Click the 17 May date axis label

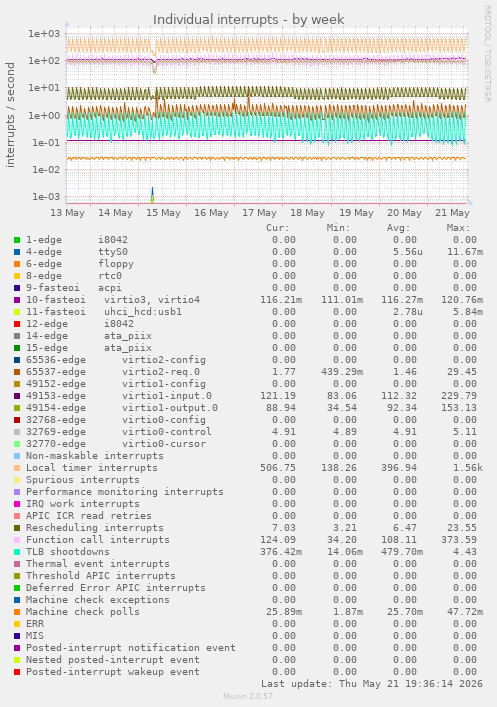tap(259, 213)
